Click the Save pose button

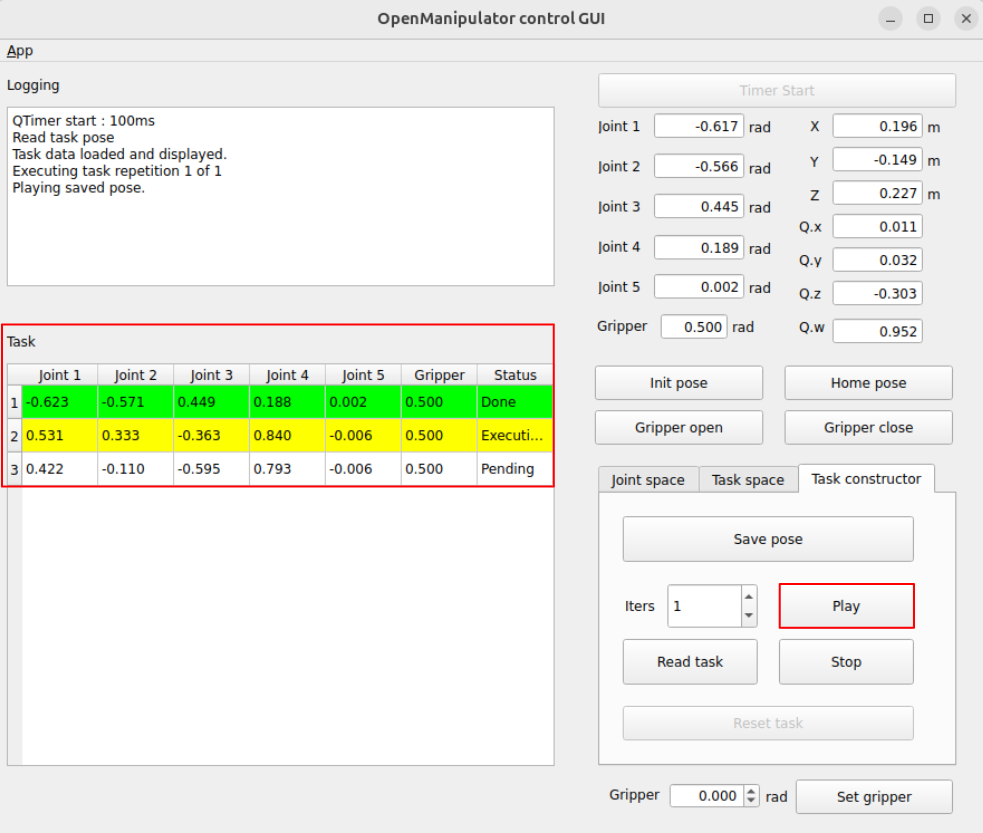tap(767, 539)
